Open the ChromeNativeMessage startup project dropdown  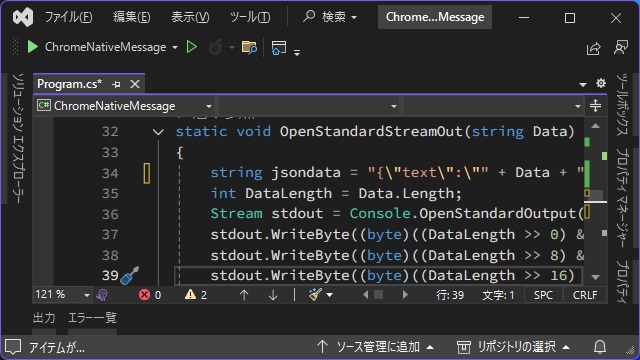tap(175, 47)
